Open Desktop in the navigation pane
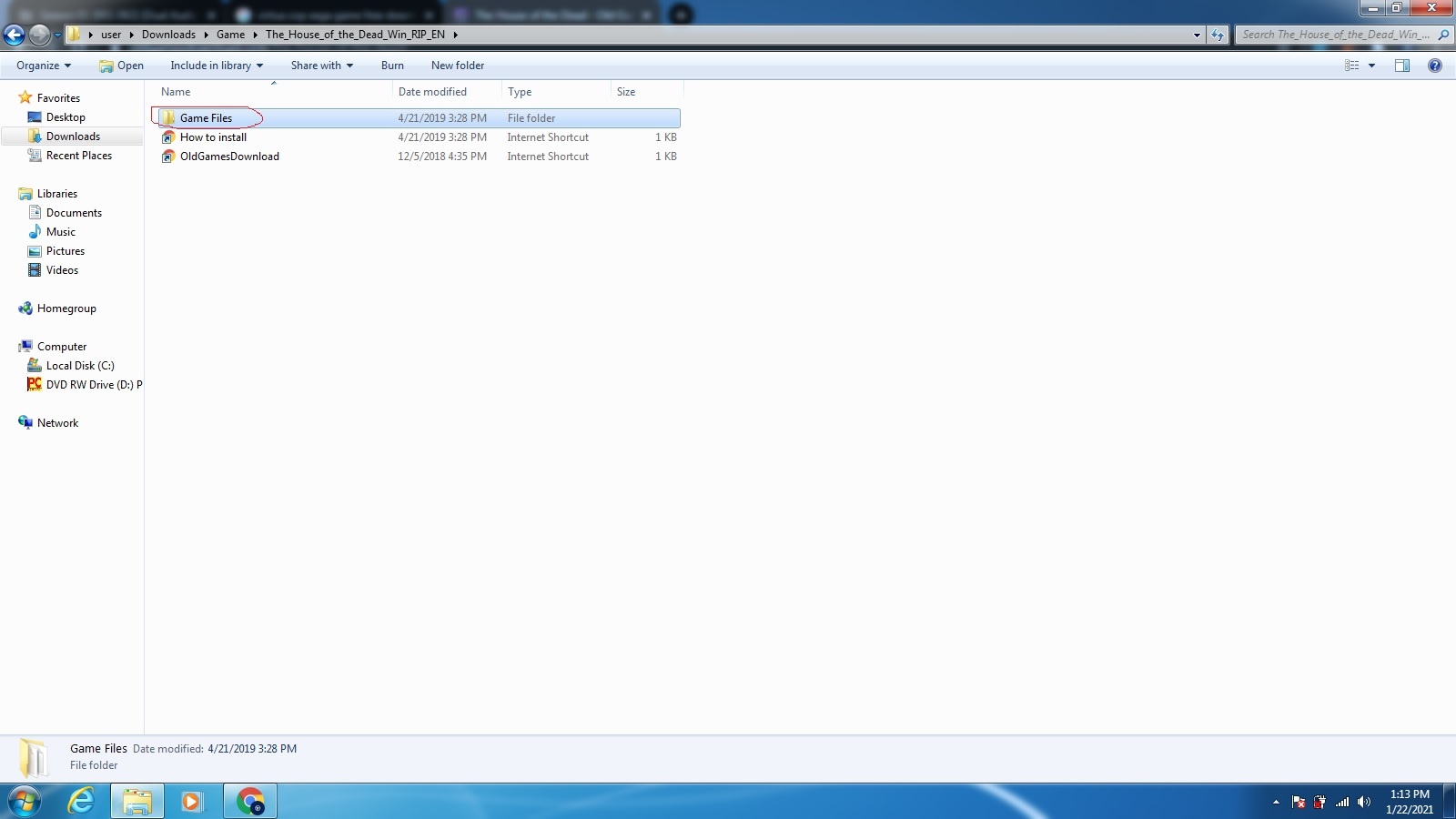Viewport: 1456px width, 819px height. coord(66,117)
